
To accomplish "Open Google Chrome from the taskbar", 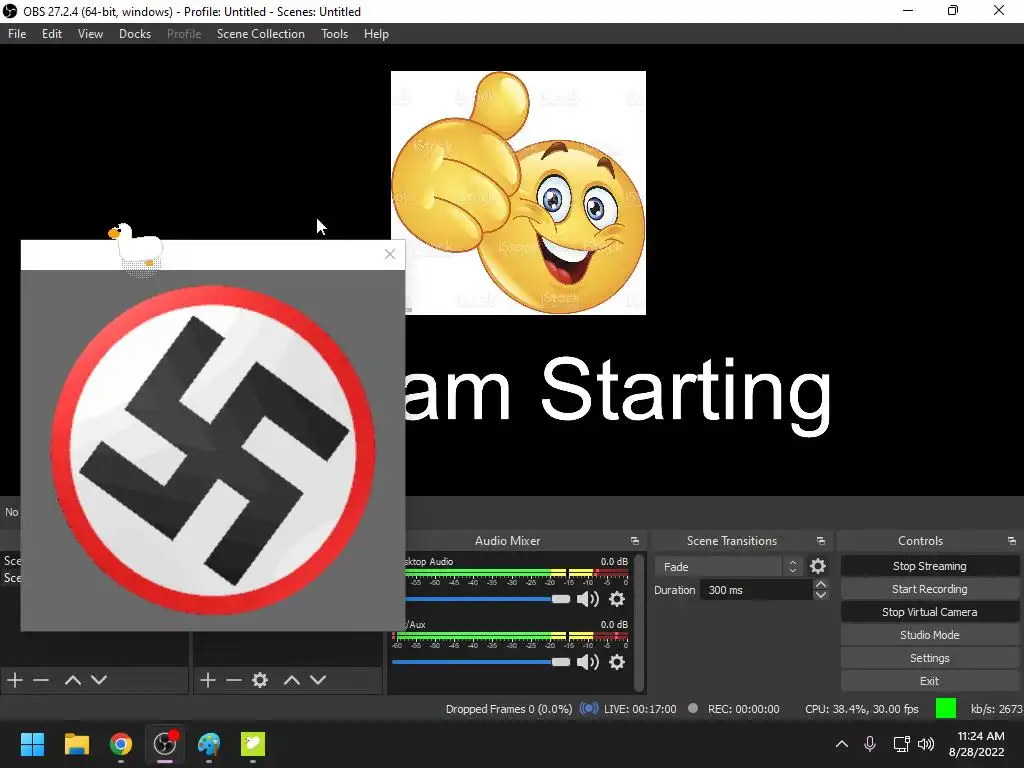I will [121, 744].
